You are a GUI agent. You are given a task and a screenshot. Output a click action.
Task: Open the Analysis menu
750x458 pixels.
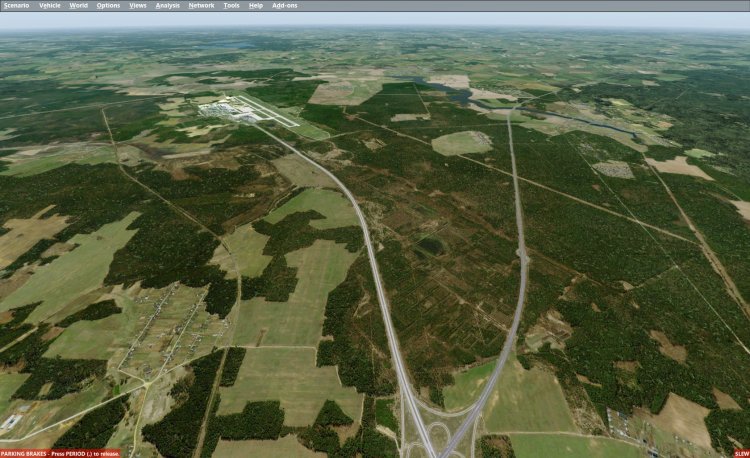click(168, 5)
